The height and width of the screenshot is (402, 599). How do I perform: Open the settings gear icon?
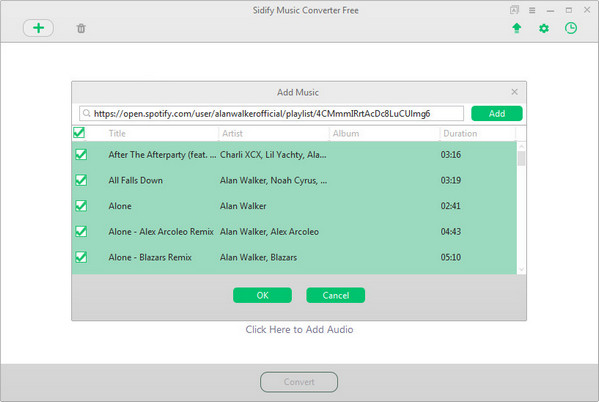click(544, 28)
